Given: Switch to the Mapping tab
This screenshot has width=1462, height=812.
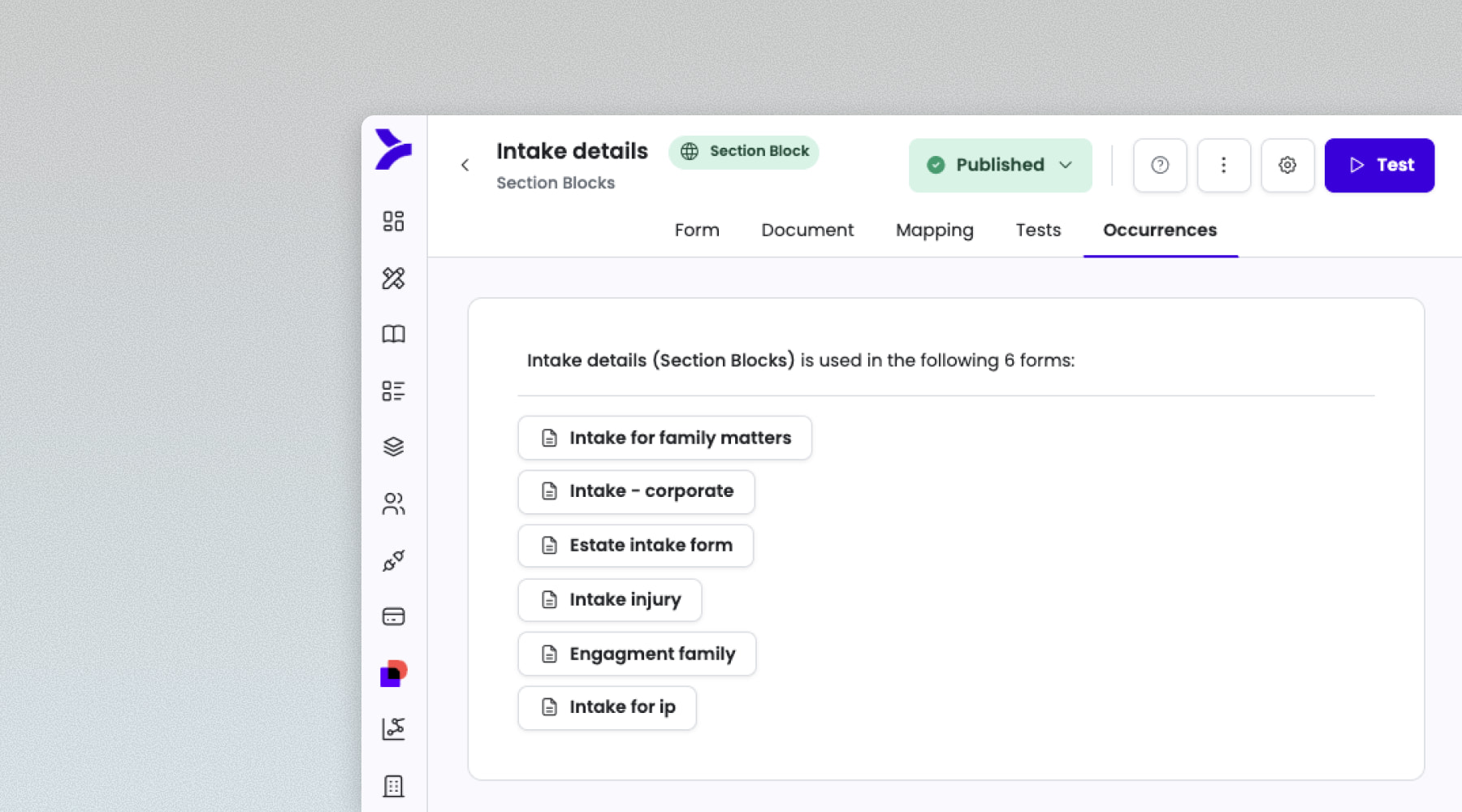Looking at the screenshot, I should tap(934, 231).
